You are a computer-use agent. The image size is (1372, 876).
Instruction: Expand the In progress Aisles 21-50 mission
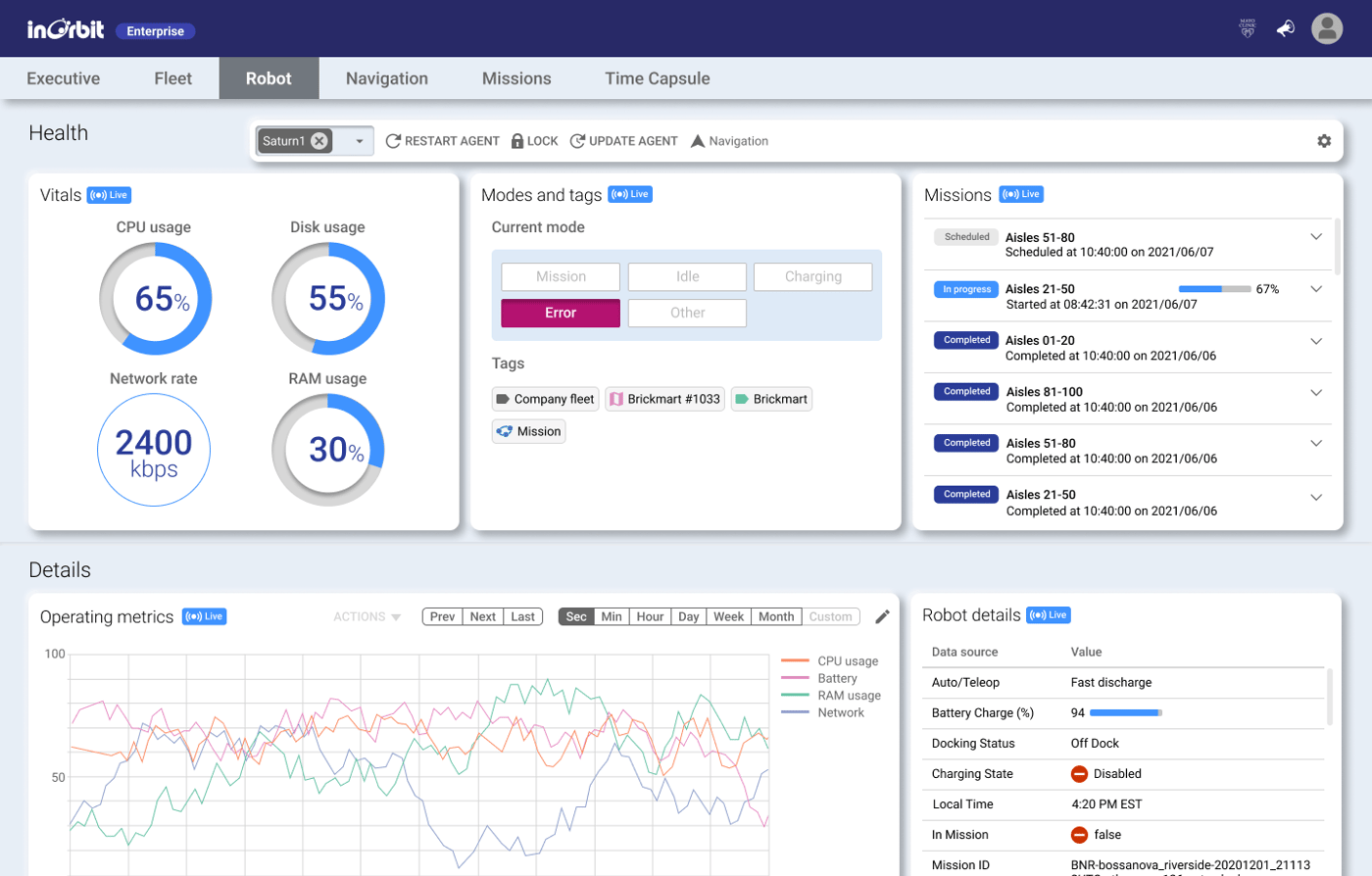(x=1316, y=288)
